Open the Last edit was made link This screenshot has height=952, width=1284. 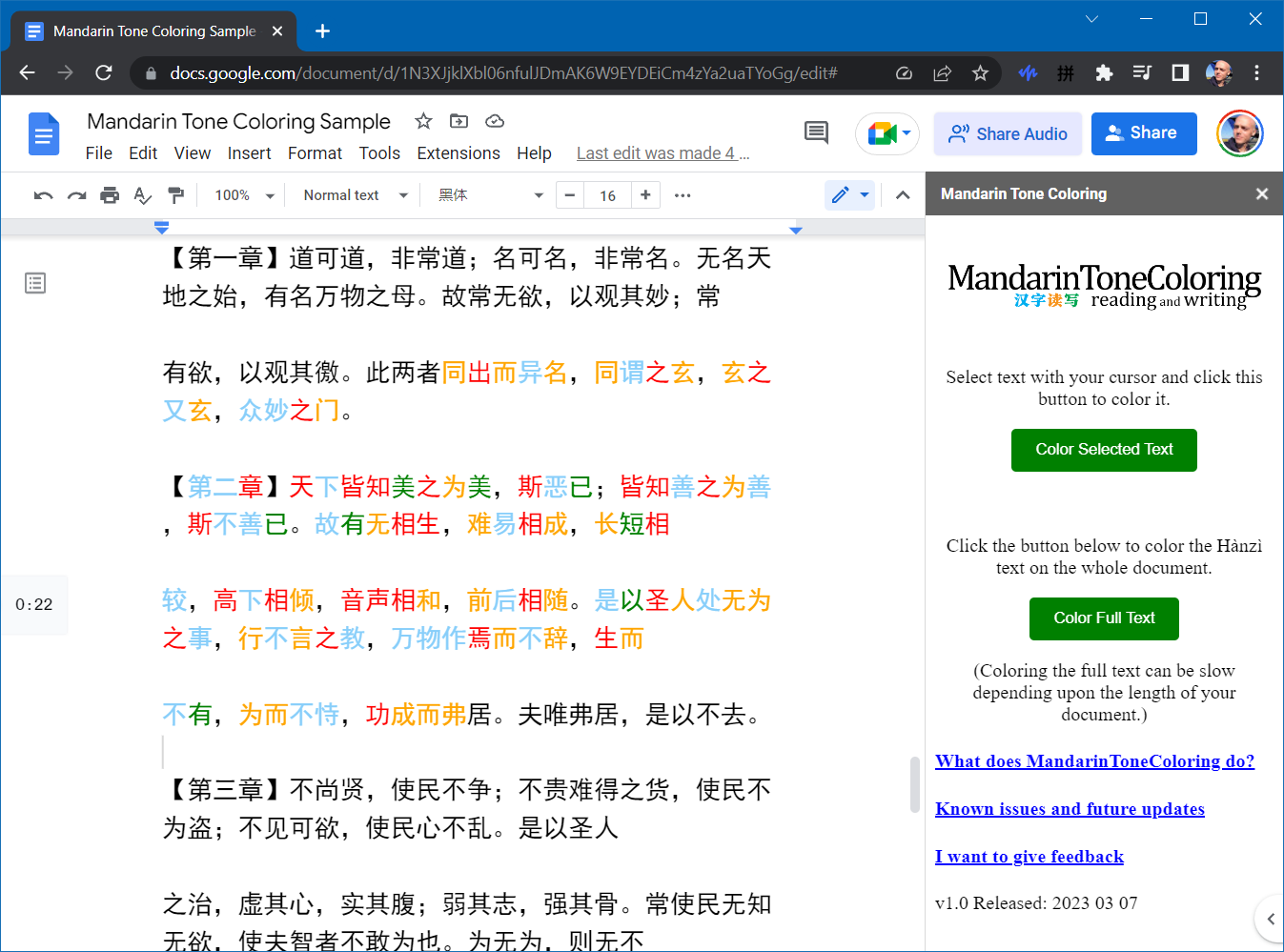[x=662, y=153]
